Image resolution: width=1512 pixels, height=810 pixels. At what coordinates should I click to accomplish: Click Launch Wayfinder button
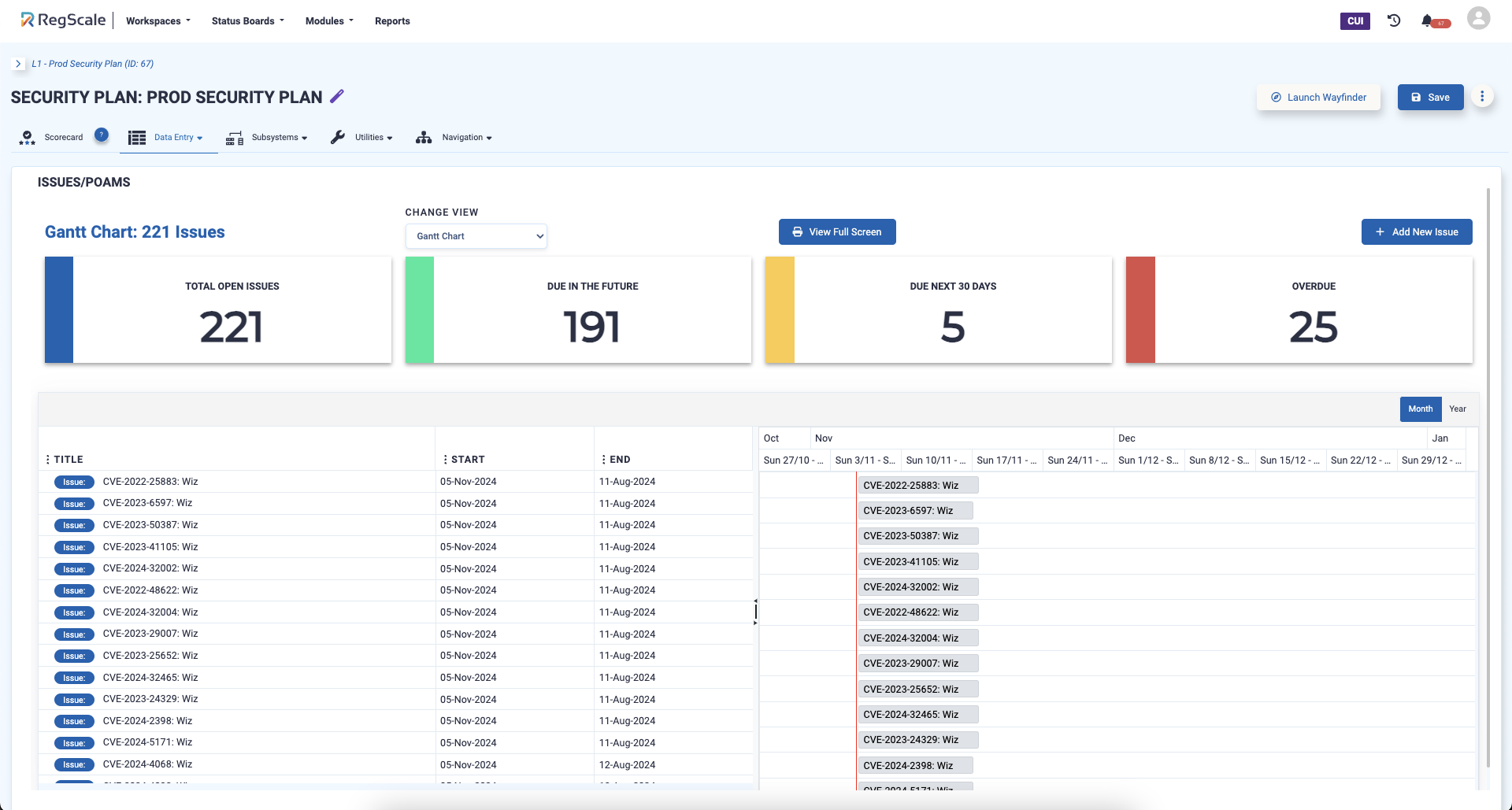tap(1319, 98)
